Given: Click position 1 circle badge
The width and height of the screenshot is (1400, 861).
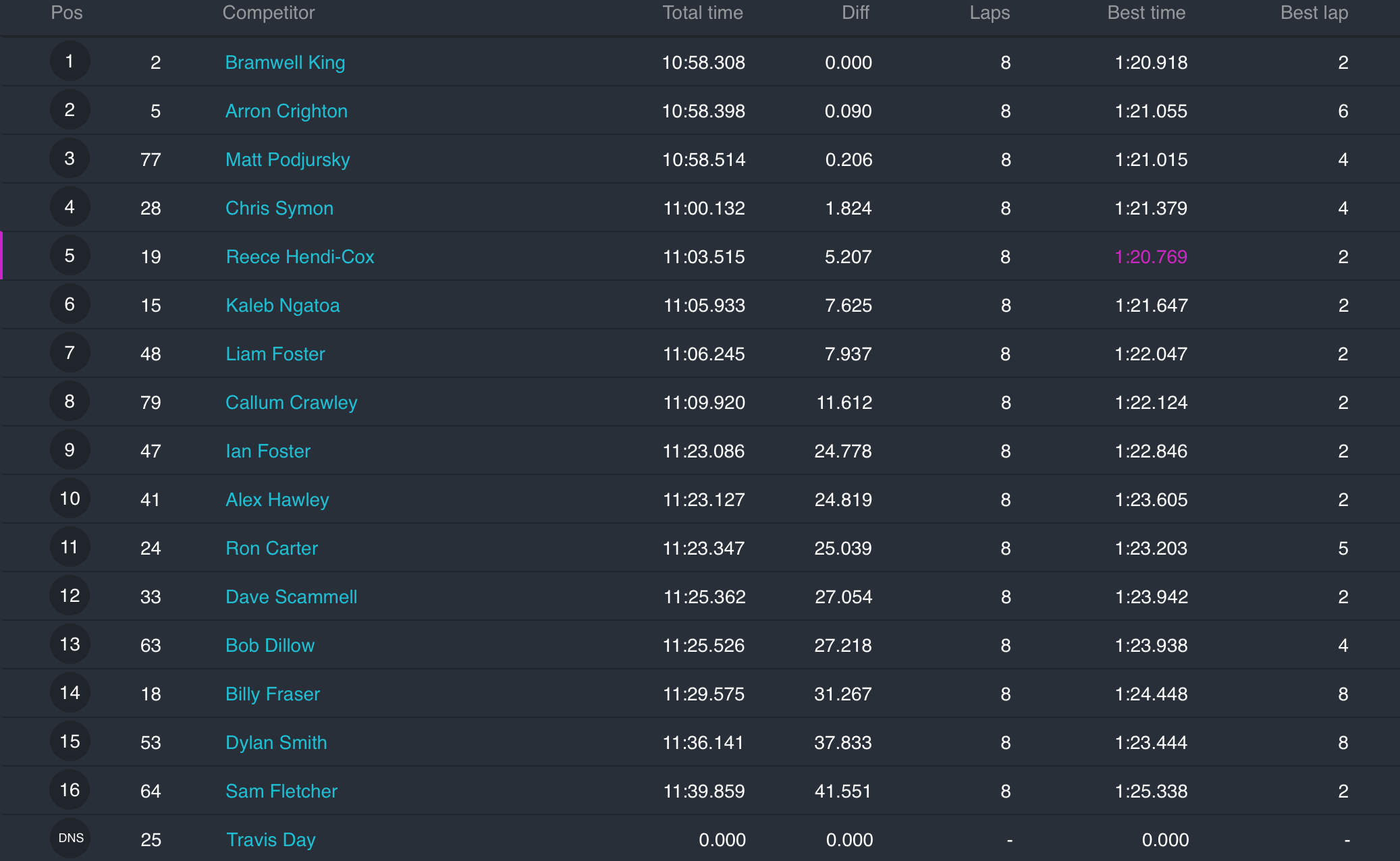Looking at the screenshot, I should pyautogui.click(x=70, y=61).
